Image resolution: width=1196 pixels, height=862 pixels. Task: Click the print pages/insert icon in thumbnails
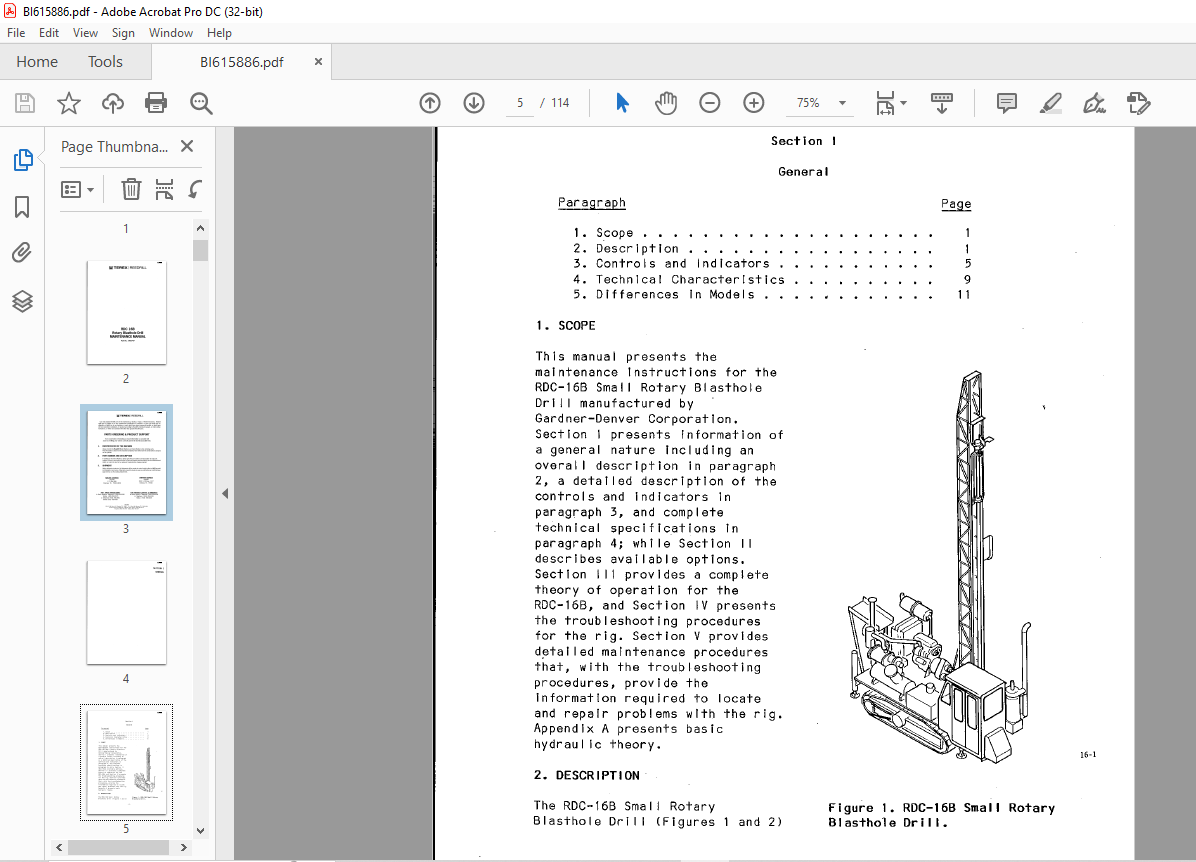click(x=164, y=189)
